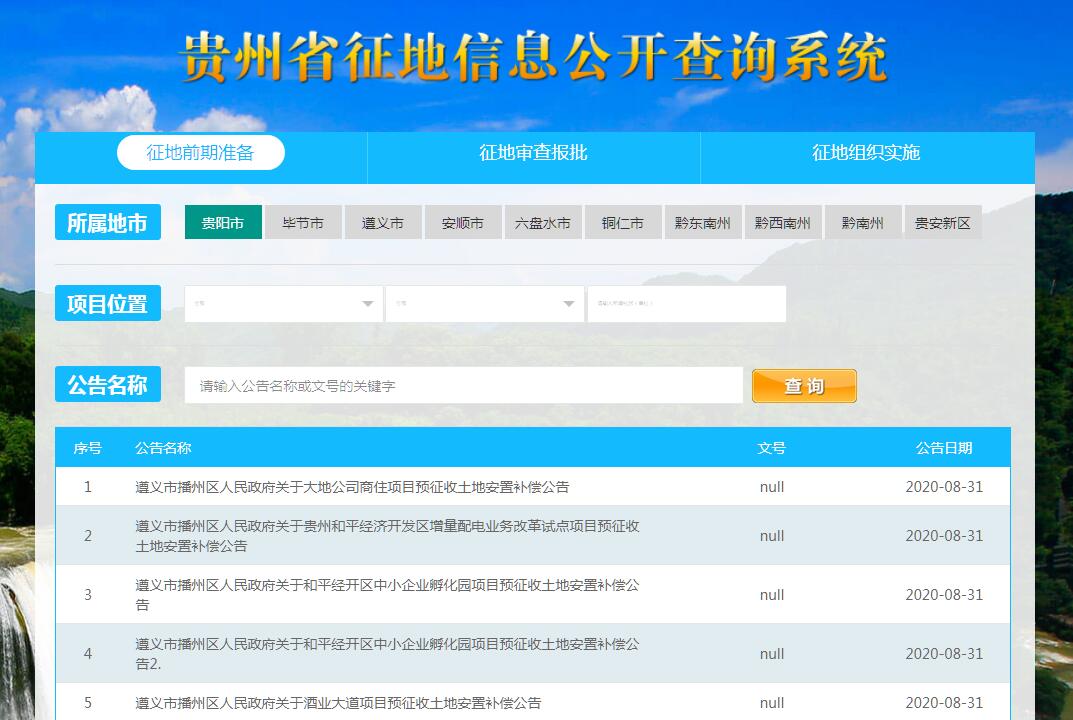The height and width of the screenshot is (720, 1073).
Task: Click the third 项目位置 text field
Action: coord(686,304)
